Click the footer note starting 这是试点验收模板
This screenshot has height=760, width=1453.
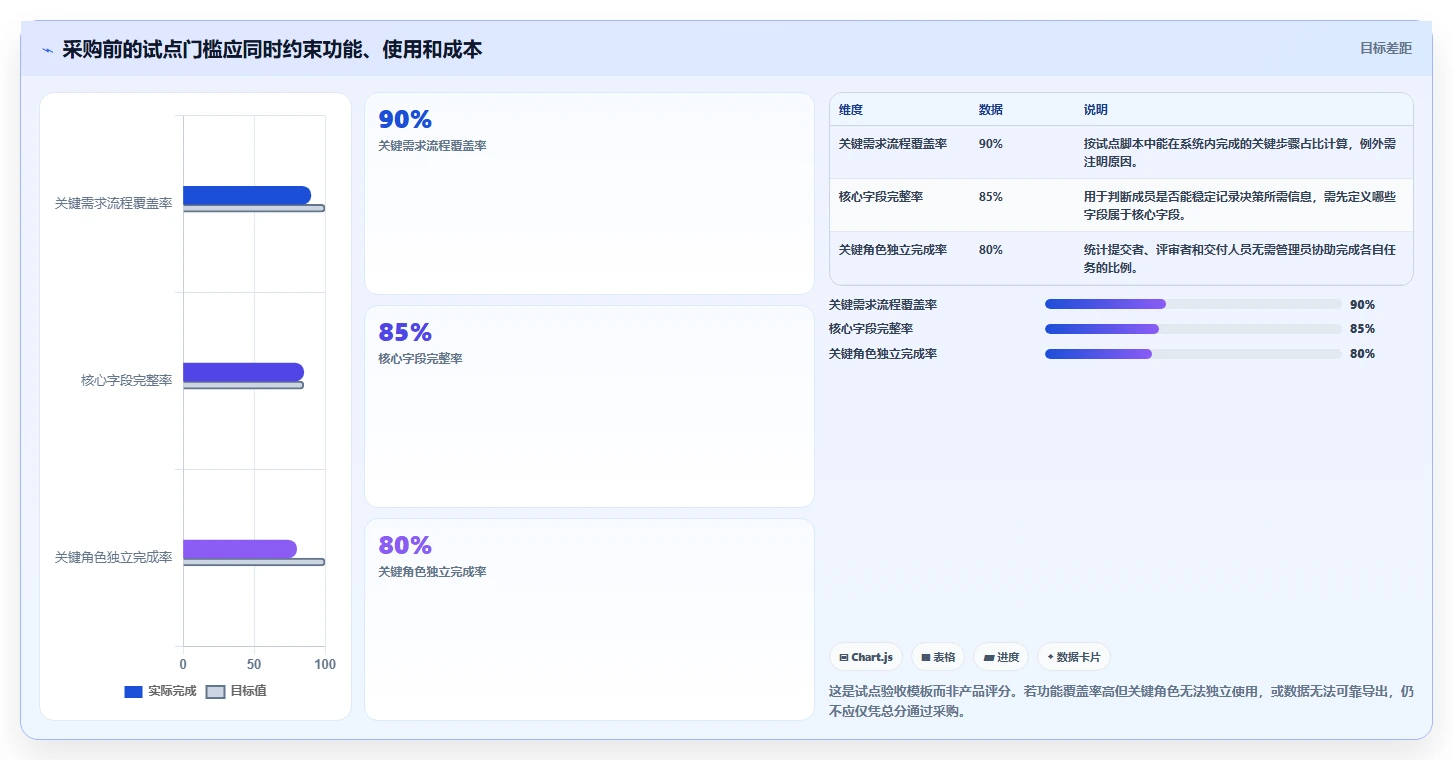tap(1121, 702)
